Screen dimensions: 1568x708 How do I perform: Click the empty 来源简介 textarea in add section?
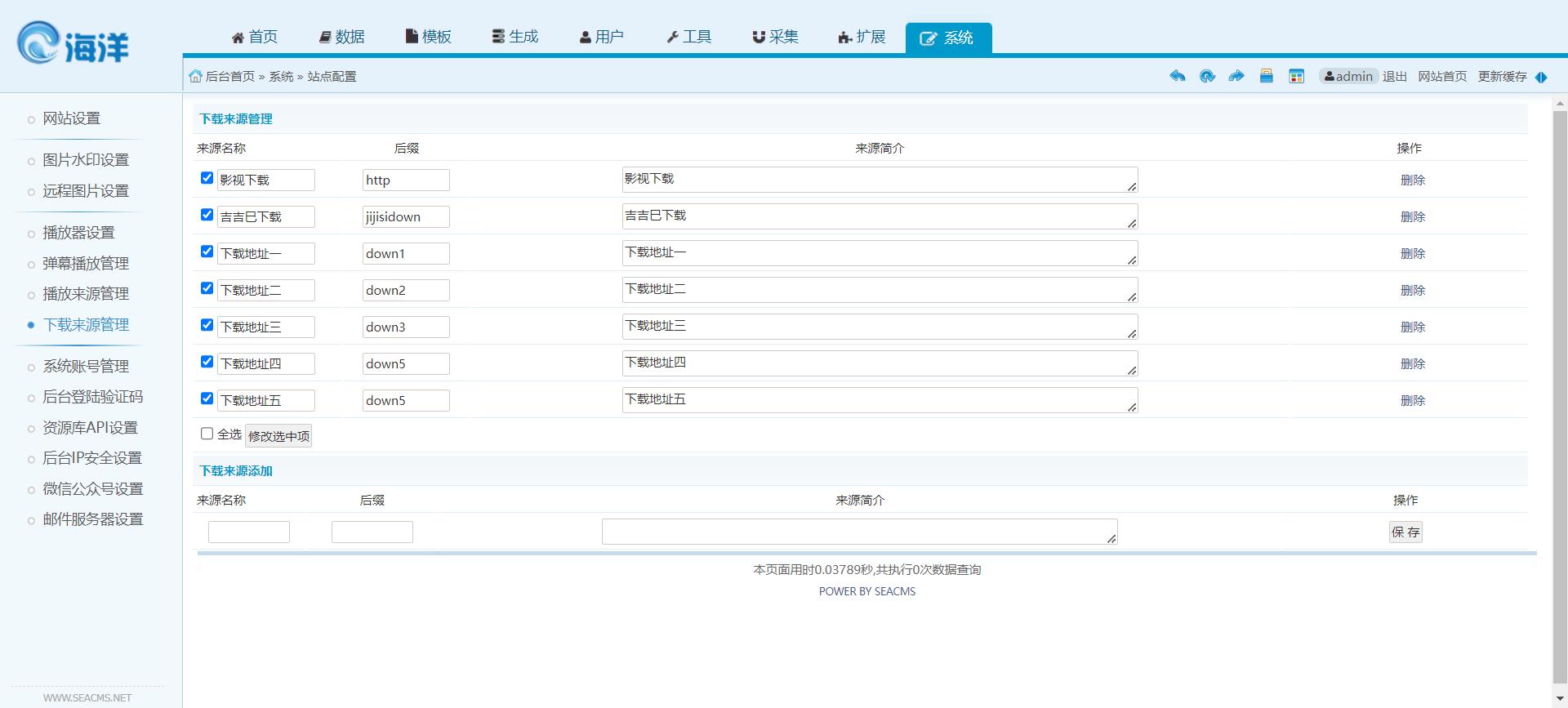(860, 532)
